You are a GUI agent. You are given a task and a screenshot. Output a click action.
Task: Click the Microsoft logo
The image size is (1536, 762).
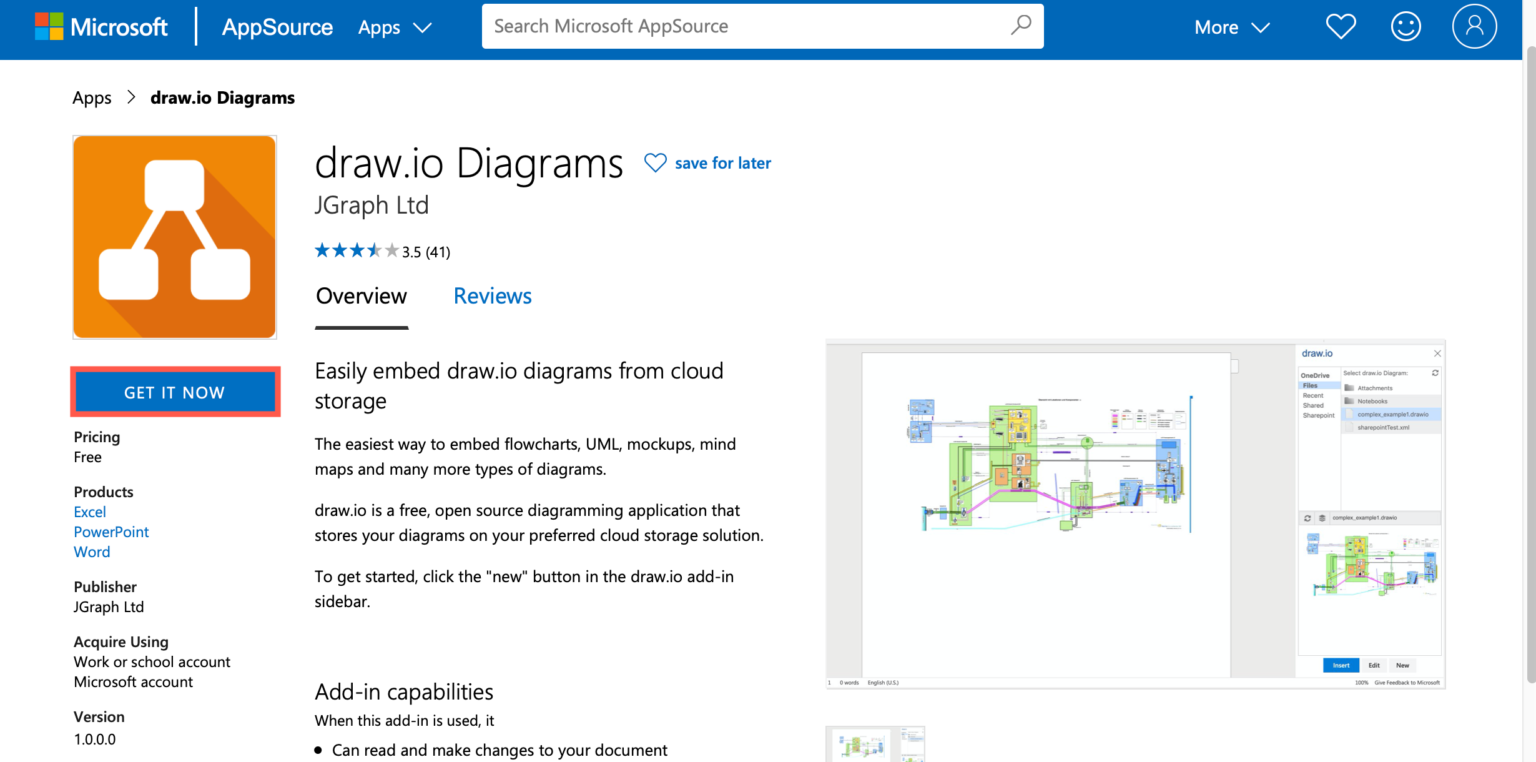(x=101, y=27)
